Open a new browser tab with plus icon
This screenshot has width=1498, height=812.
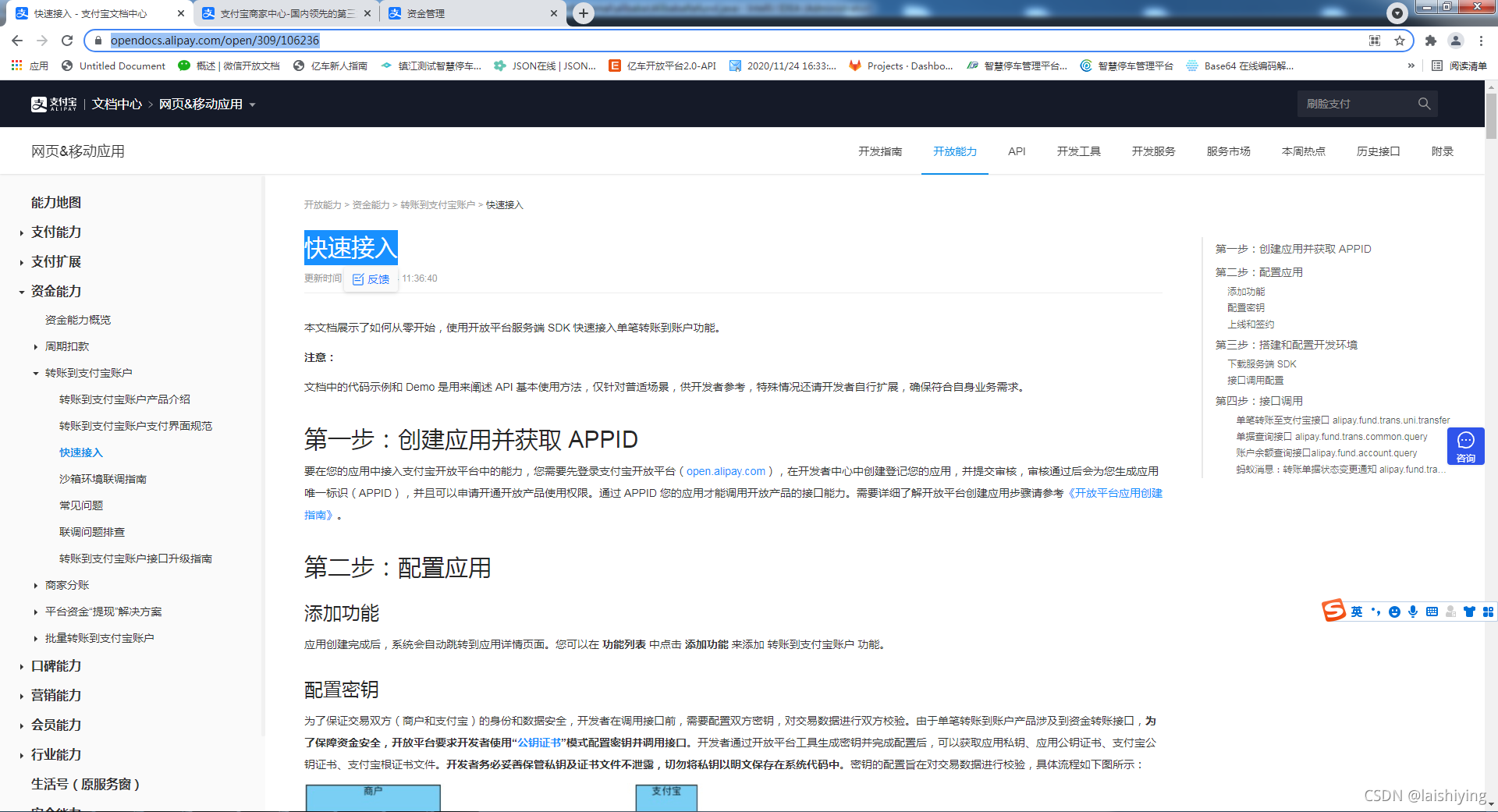[584, 12]
